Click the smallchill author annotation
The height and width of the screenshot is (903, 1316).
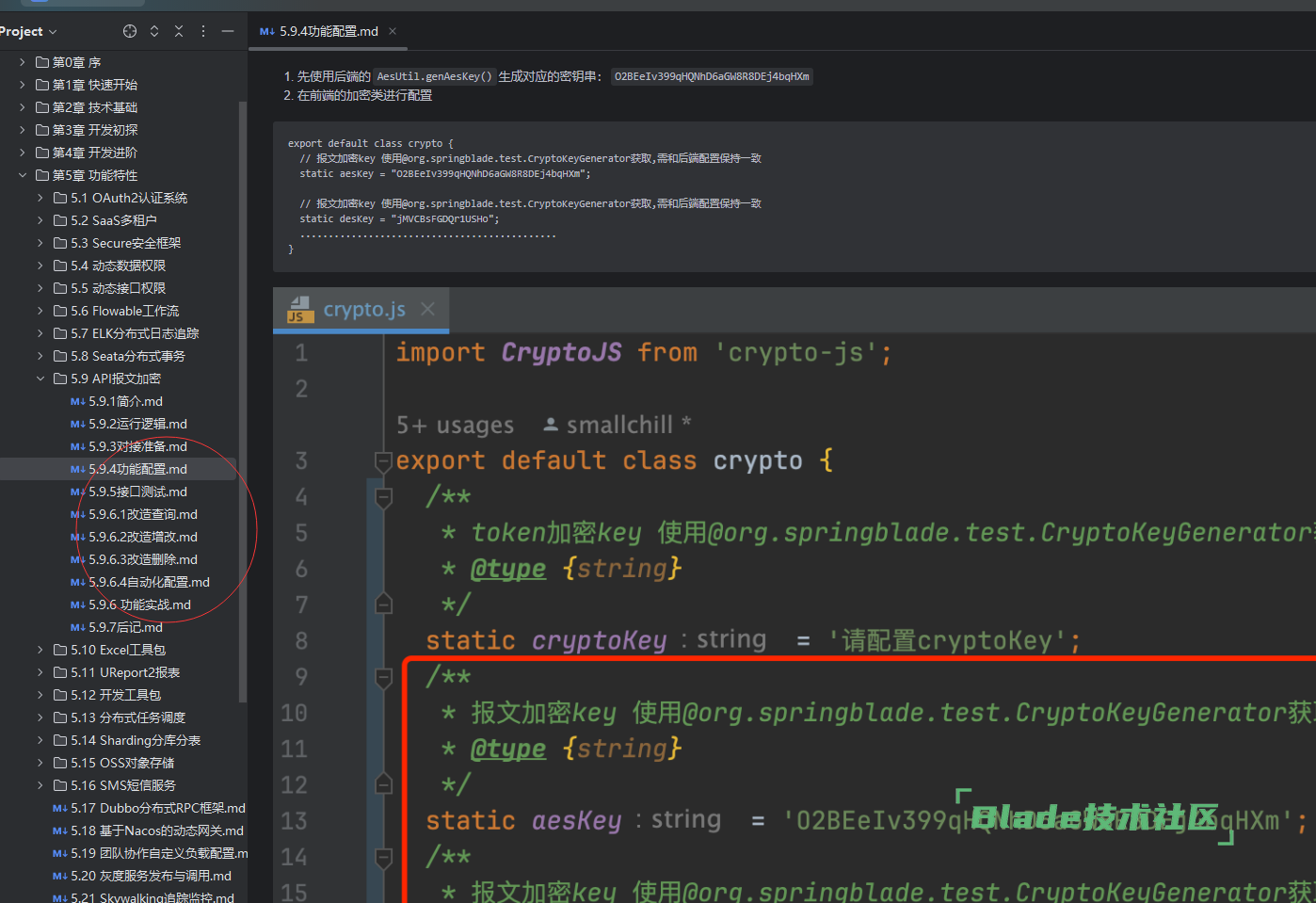(x=618, y=425)
